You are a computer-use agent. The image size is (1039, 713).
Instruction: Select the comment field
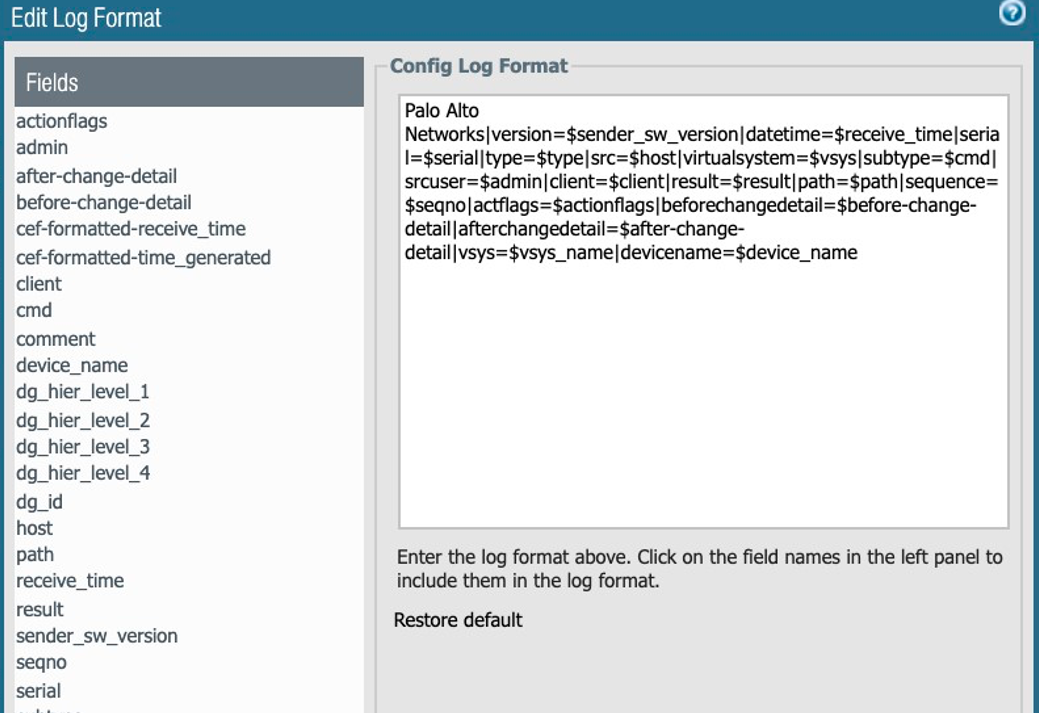(56, 339)
